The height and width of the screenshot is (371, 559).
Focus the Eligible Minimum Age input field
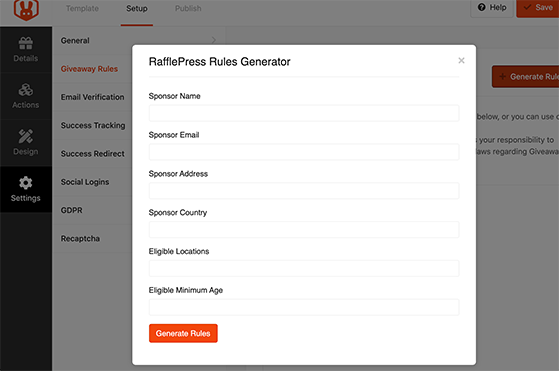pos(304,308)
